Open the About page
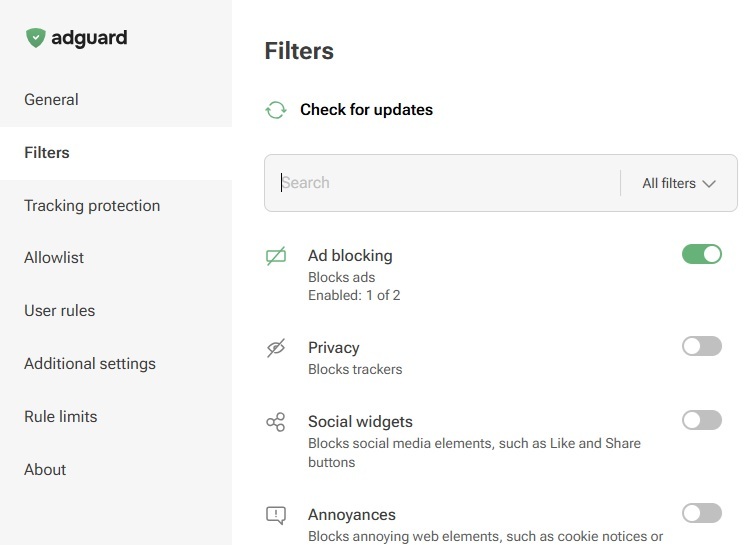The width and height of the screenshot is (753, 545). pos(116,470)
